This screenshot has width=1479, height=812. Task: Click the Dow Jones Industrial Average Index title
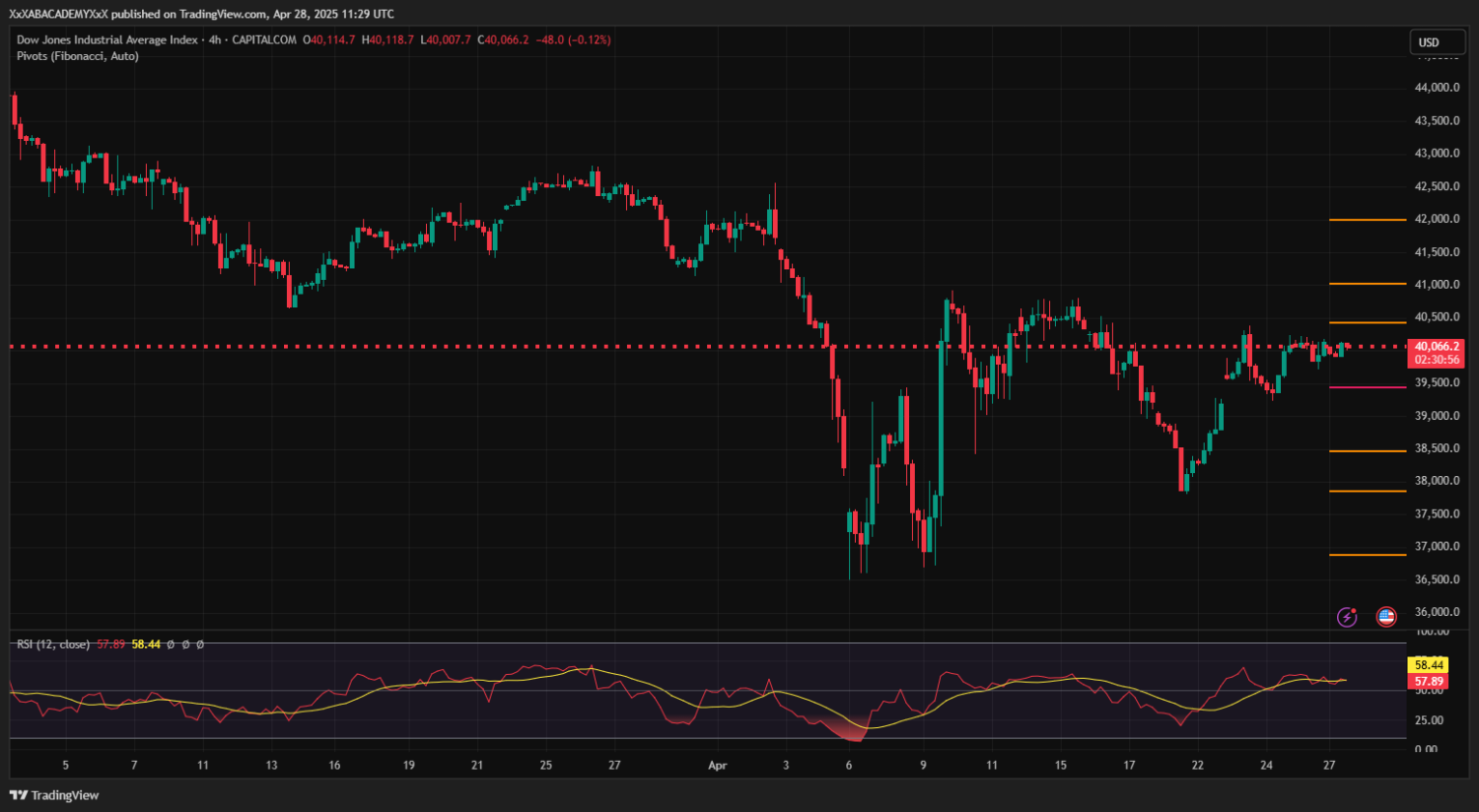106,40
